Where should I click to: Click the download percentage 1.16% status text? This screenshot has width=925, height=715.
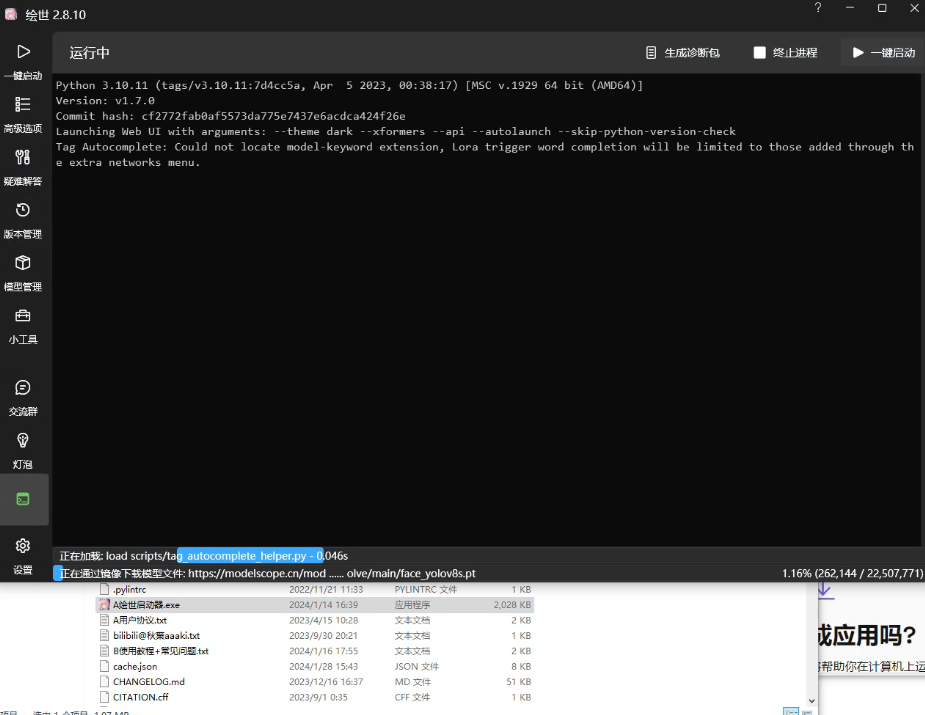click(852, 573)
